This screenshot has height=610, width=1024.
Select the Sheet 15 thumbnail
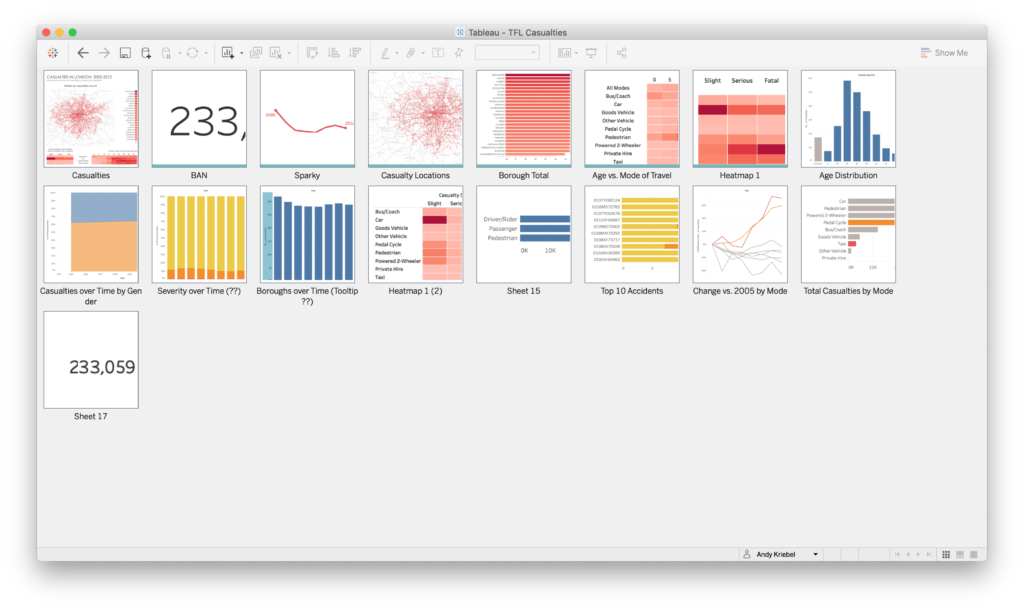point(524,234)
